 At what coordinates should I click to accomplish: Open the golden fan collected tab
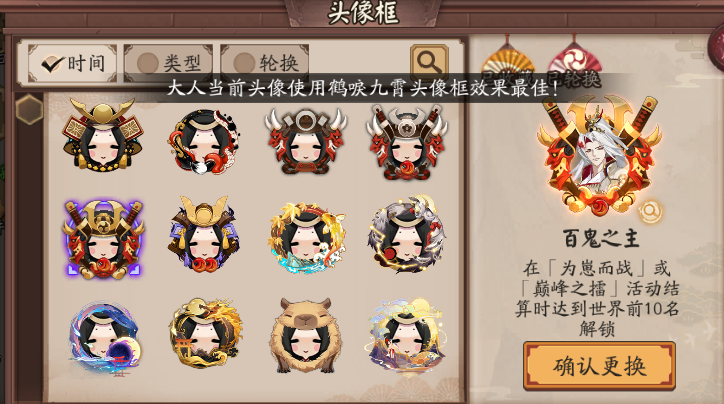(508, 65)
